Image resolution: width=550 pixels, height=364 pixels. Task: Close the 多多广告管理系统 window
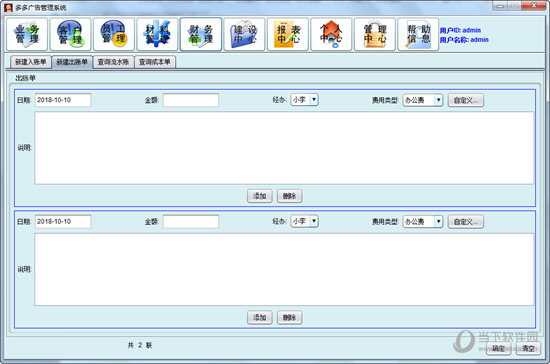[x=534, y=6]
